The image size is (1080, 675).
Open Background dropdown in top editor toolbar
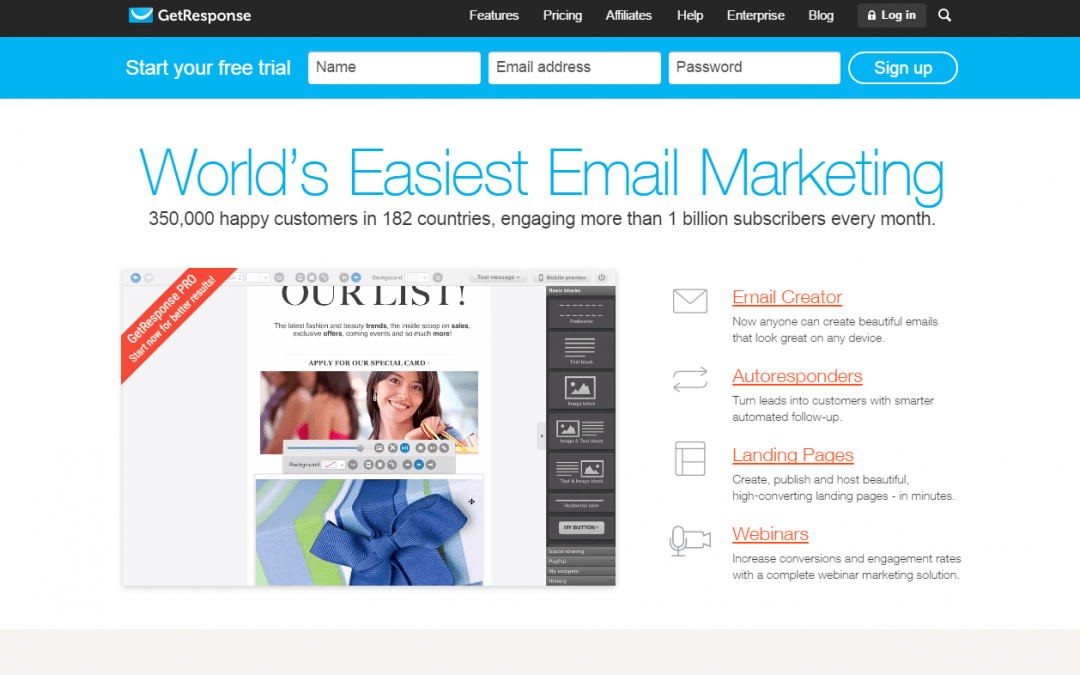point(417,278)
